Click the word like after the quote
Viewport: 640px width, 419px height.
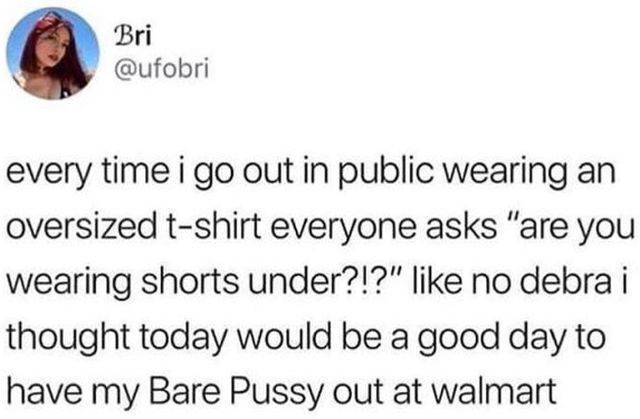[x=438, y=282]
